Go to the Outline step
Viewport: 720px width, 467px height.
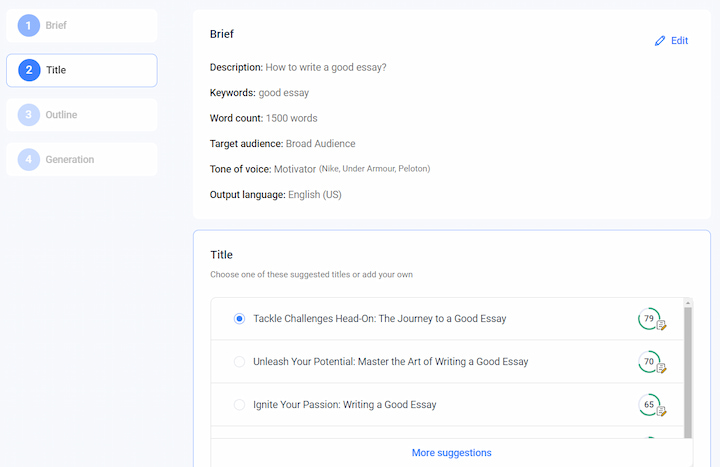click(82, 115)
